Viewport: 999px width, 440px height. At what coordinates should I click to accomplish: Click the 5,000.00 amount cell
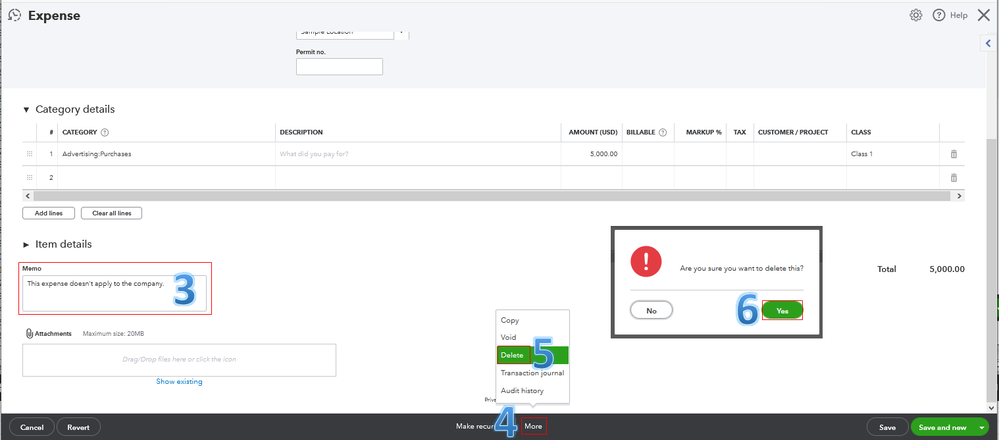click(591, 154)
